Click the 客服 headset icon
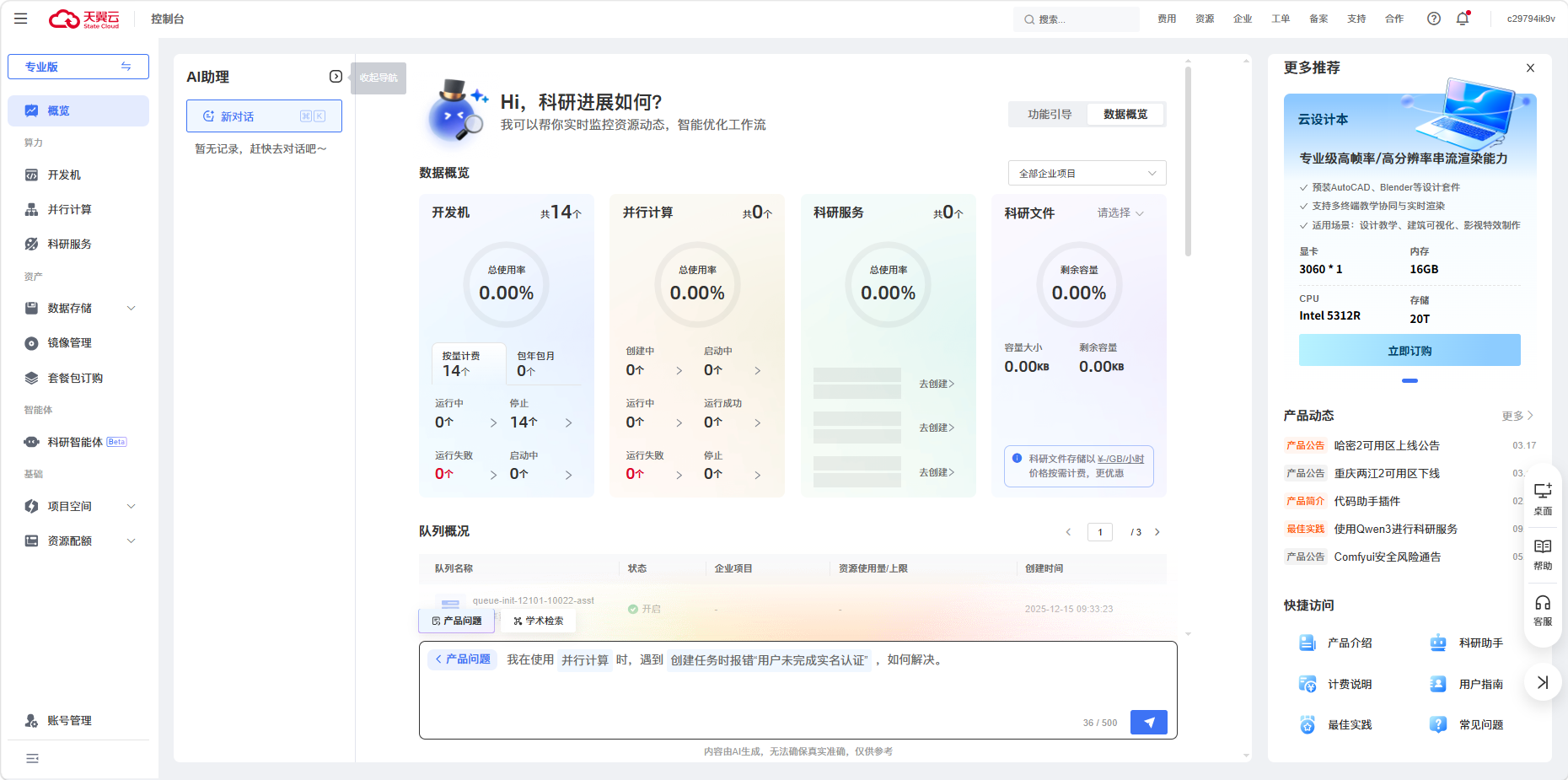1568x780 pixels. (x=1543, y=610)
